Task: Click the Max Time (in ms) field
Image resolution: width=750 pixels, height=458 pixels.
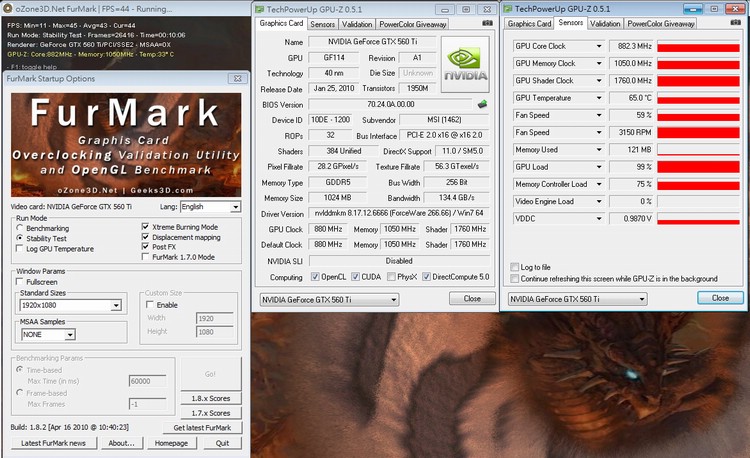Action: click(148, 381)
